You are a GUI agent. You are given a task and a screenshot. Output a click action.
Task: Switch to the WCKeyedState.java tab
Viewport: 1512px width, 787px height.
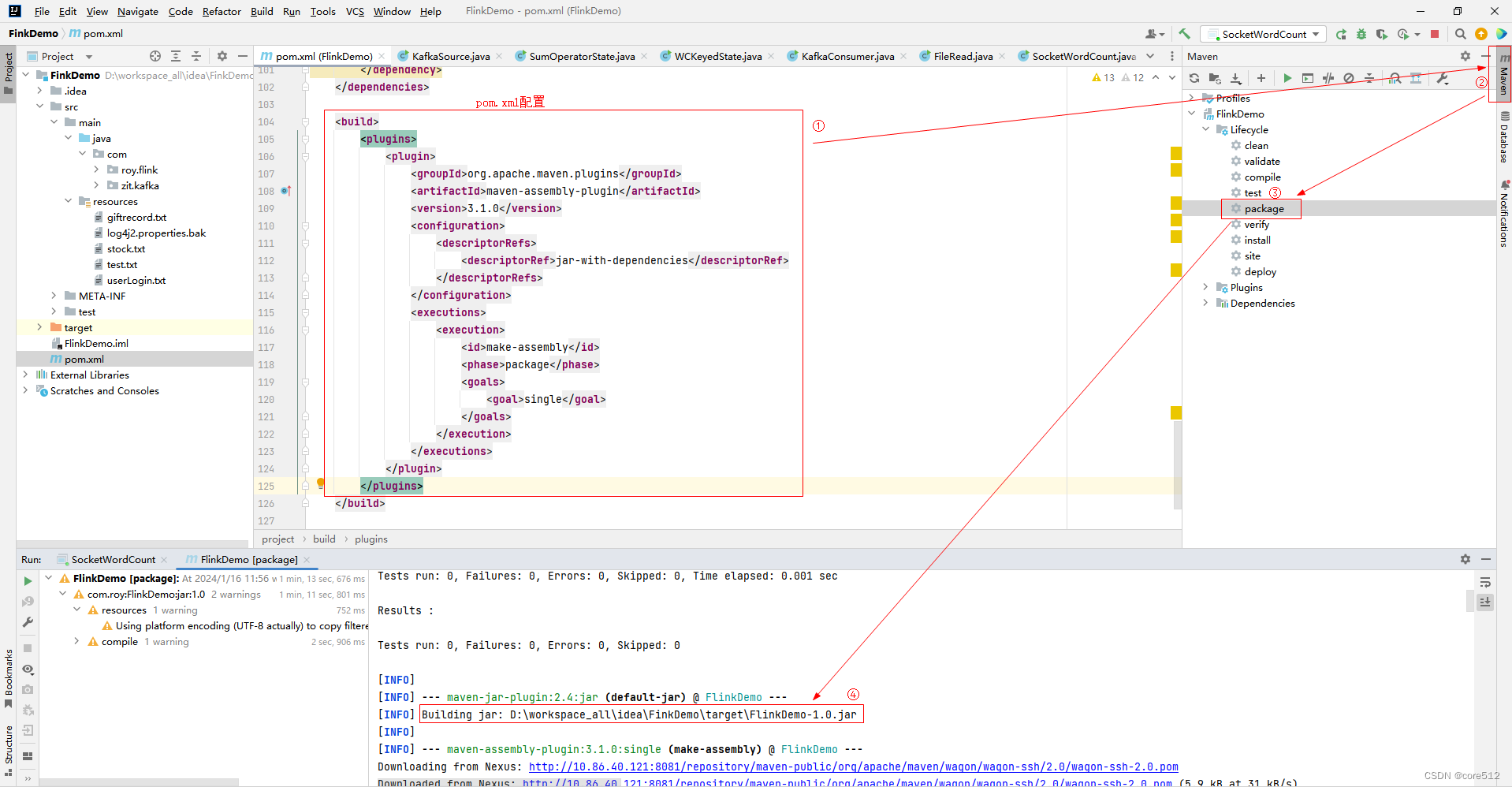[717, 56]
